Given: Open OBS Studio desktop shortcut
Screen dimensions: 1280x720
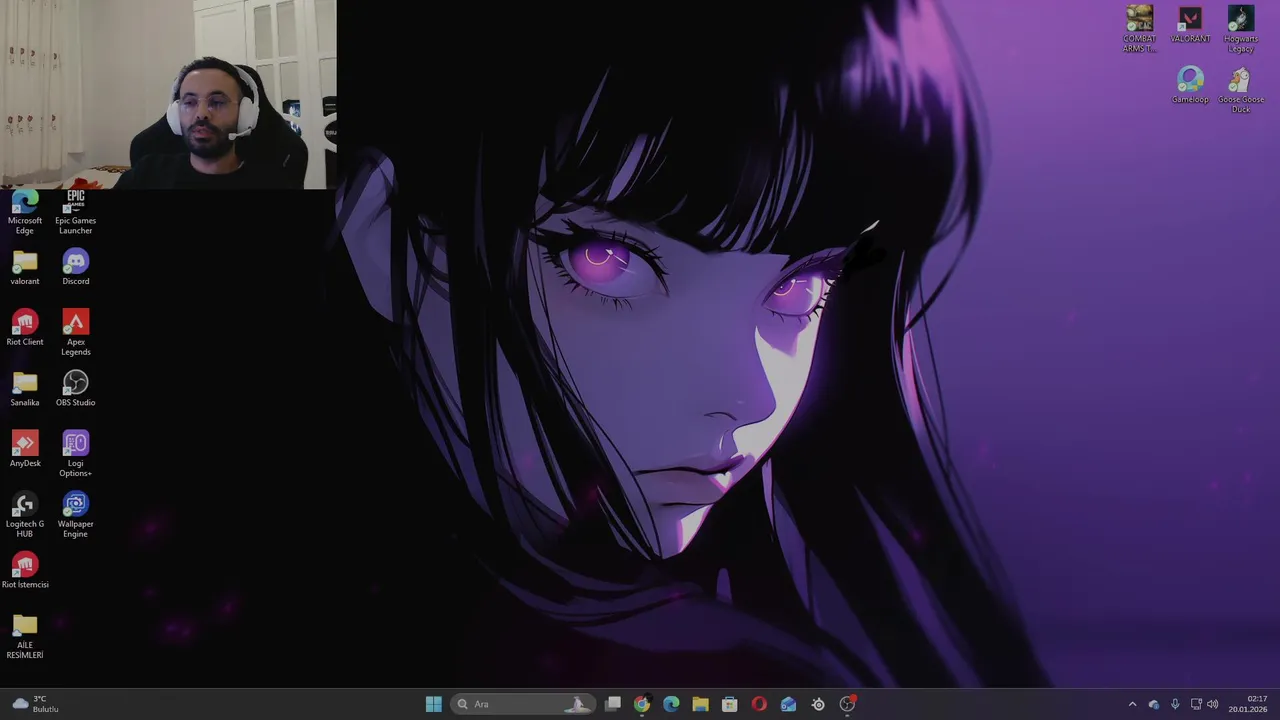Looking at the screenshot, I should point(75,389).
